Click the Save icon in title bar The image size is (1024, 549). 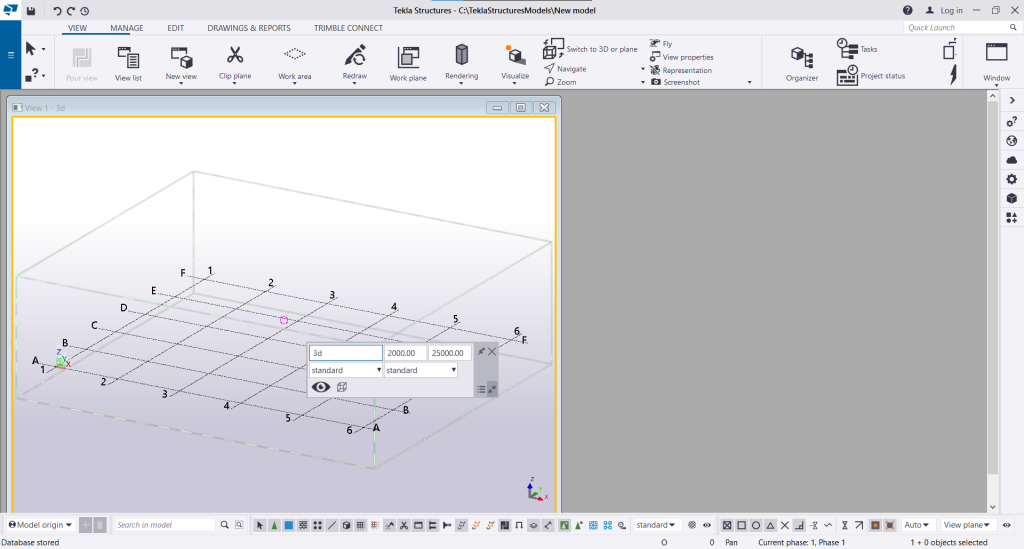click(31, 10)
